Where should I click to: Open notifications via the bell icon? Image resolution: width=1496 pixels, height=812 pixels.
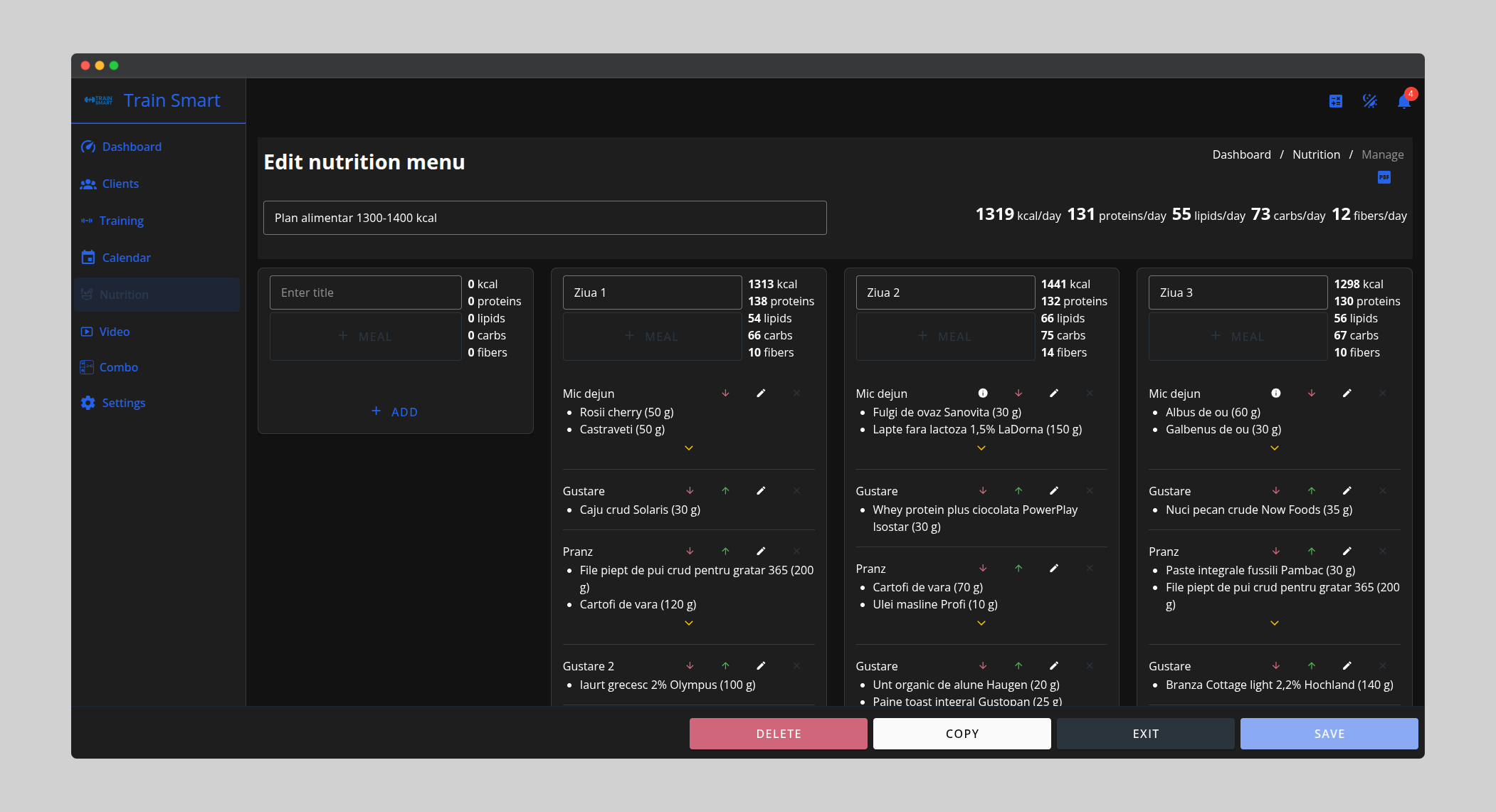[1403, 100]
